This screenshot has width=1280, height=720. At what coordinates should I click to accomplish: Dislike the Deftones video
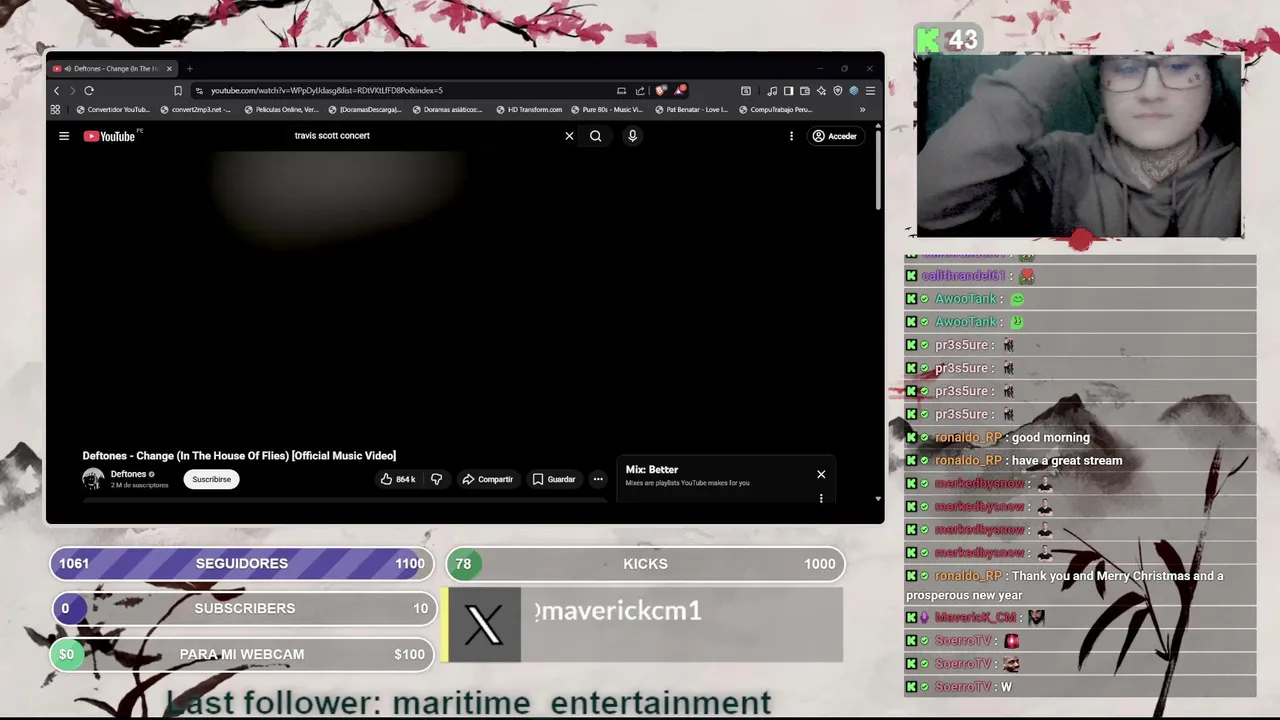click(x=436, y=479)
